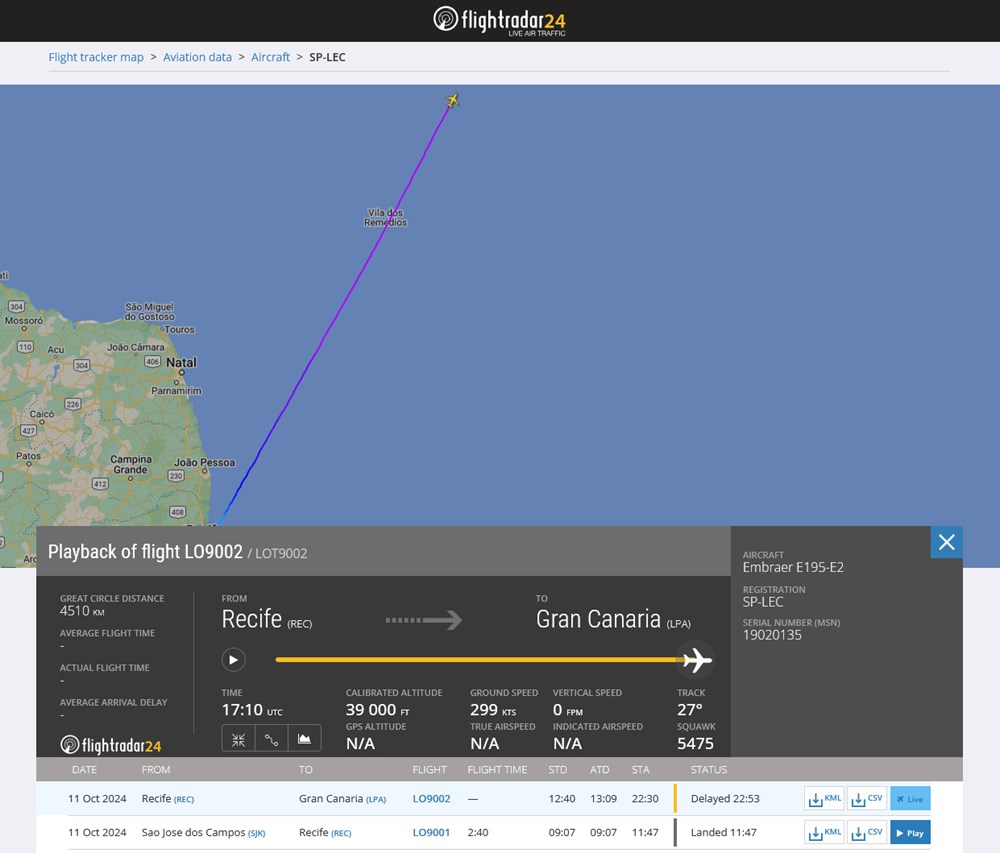The image size is (1000, 853).
Task: Click the track value 27°
Action: [689, 710]
